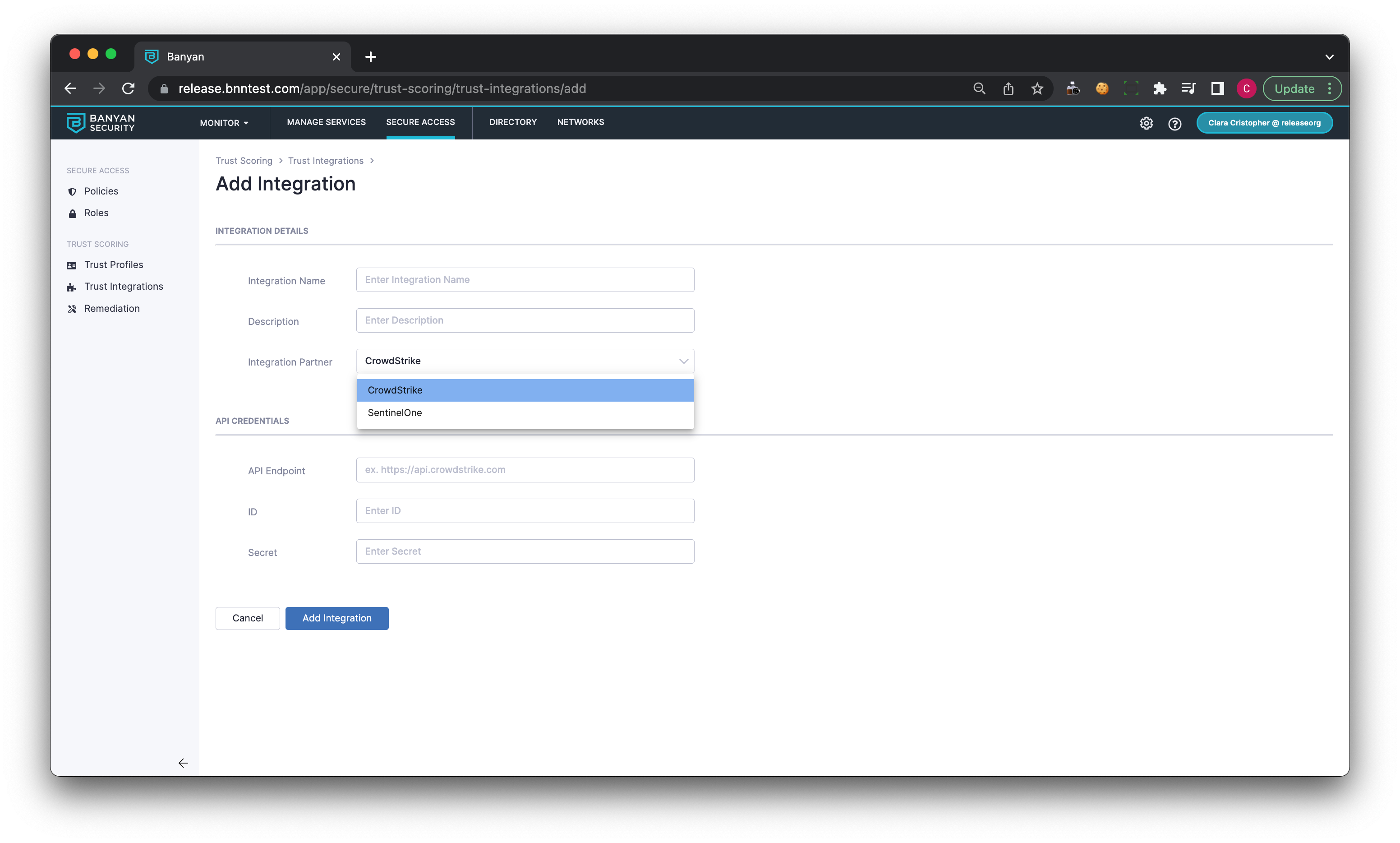This screenshot has width=1400, height=843.
Task: Open the SECURE ACCESS tab
Action: [421, 122]
